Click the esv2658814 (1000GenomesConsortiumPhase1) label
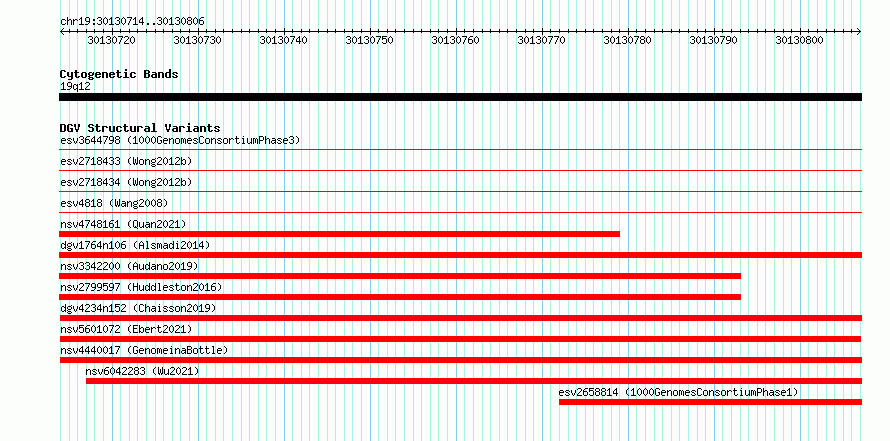 [678, 392]
